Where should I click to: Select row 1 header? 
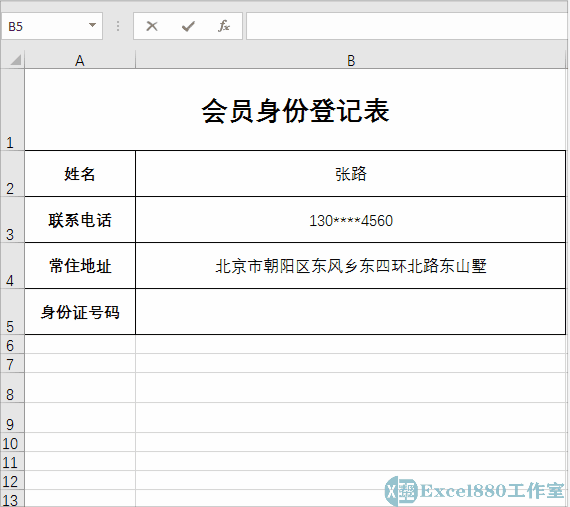(12, 110)
